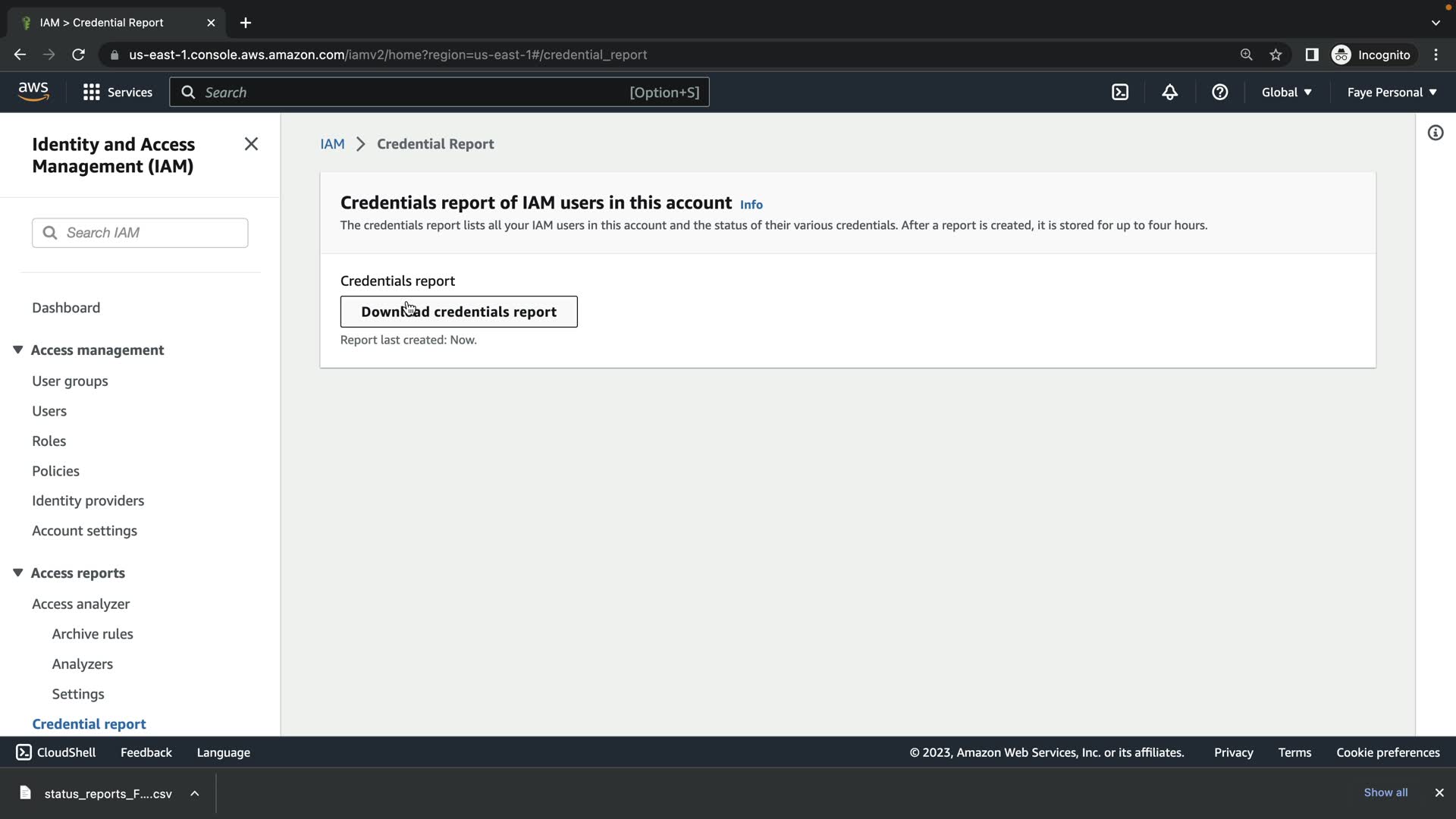Collapse the Access management section

(x=18, y=350)
